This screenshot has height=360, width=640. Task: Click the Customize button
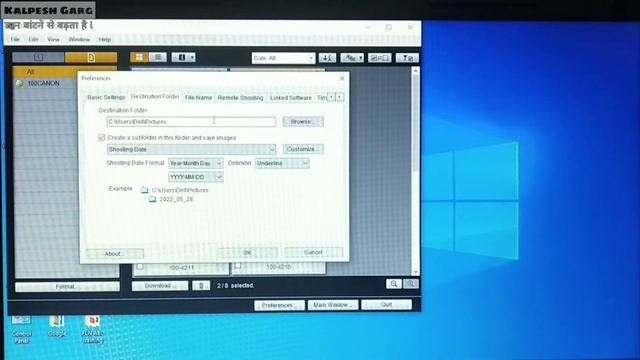coord(303,149)
